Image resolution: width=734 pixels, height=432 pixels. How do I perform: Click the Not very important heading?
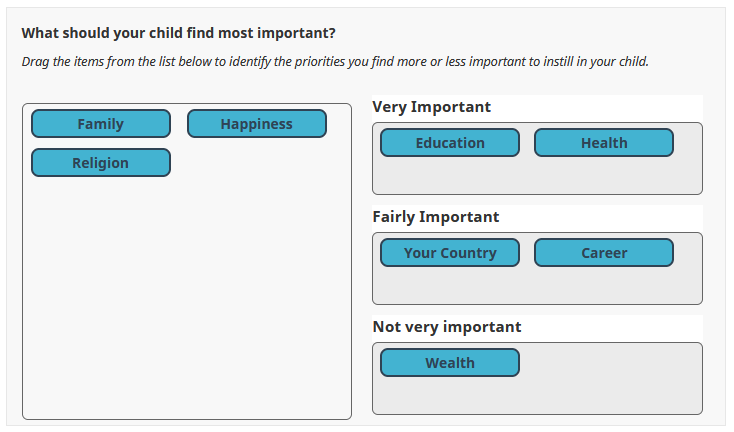coord(447,327)
